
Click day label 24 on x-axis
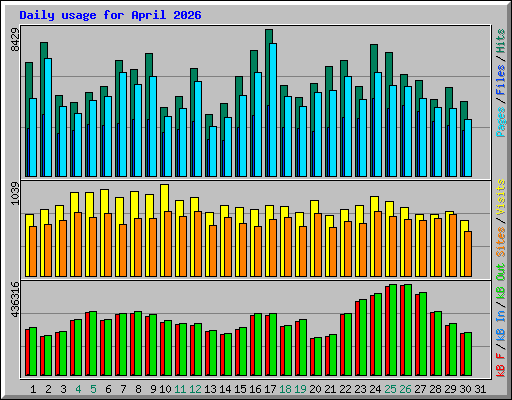375,389
